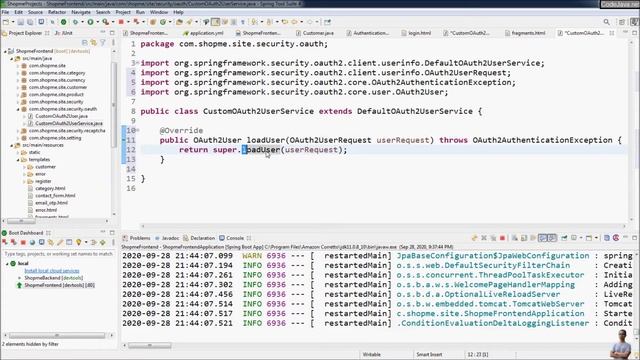Toggle Show Console on standard output change
Screen dimensions: 640x360
[x=542, y=238]
